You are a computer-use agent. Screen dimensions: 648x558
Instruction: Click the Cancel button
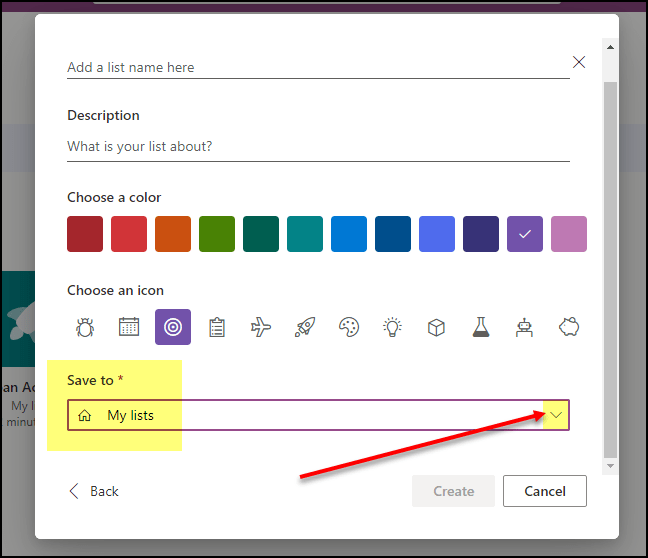pos(544,491)
